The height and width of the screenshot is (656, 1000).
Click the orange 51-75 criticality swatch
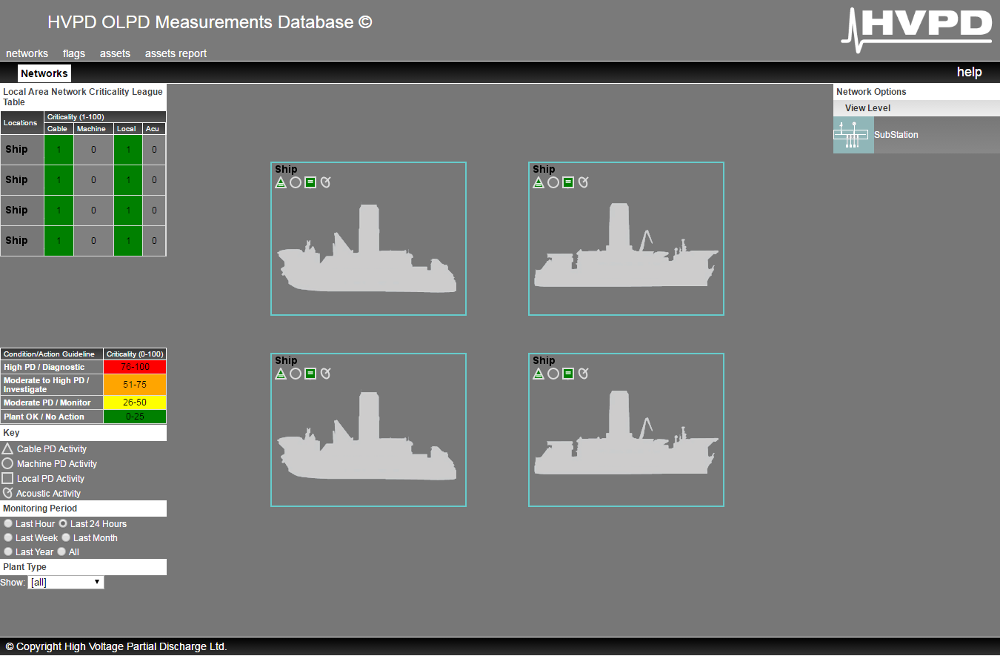coord(135,384)
